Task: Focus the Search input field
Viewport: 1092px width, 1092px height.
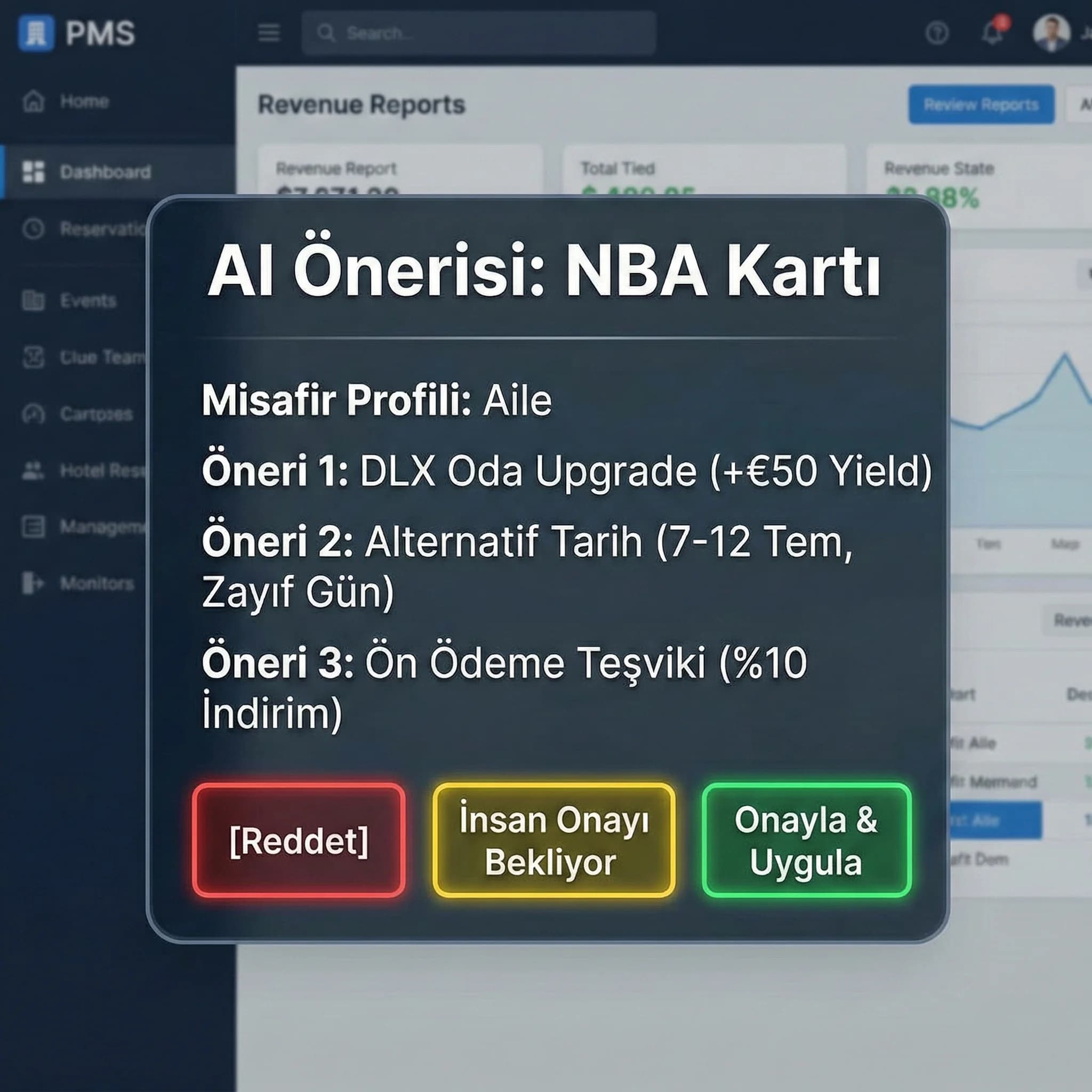Action: [x=479, y=33]
